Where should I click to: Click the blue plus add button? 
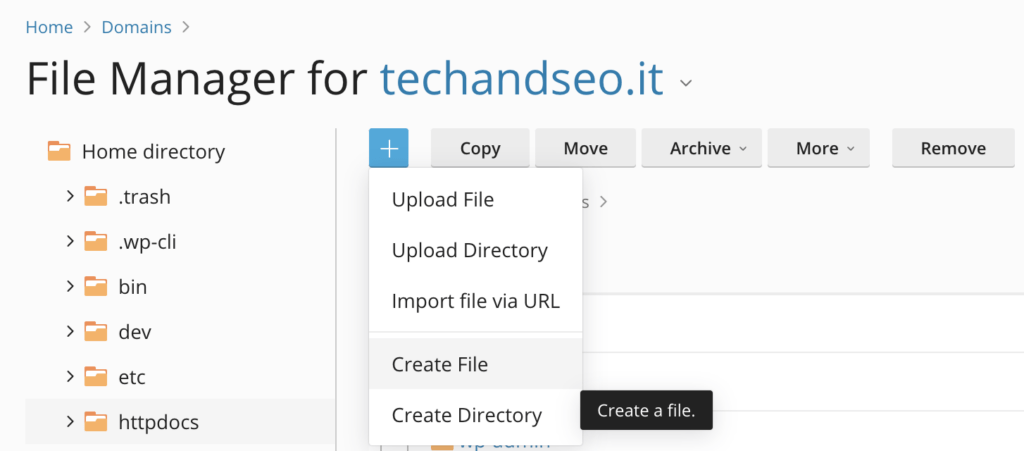click(389, 148)
